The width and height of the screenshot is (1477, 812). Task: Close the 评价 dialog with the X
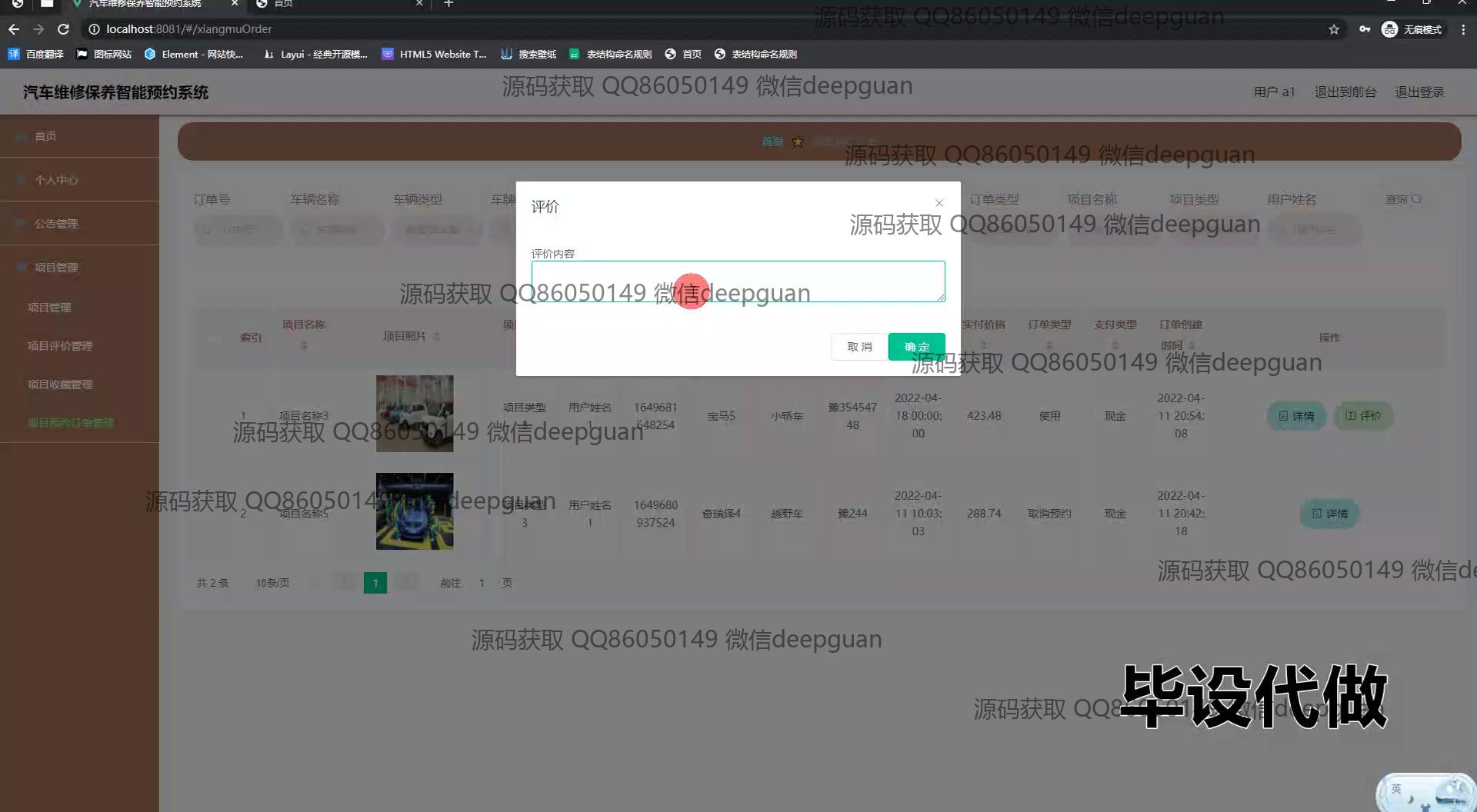[x=939, y=203]
